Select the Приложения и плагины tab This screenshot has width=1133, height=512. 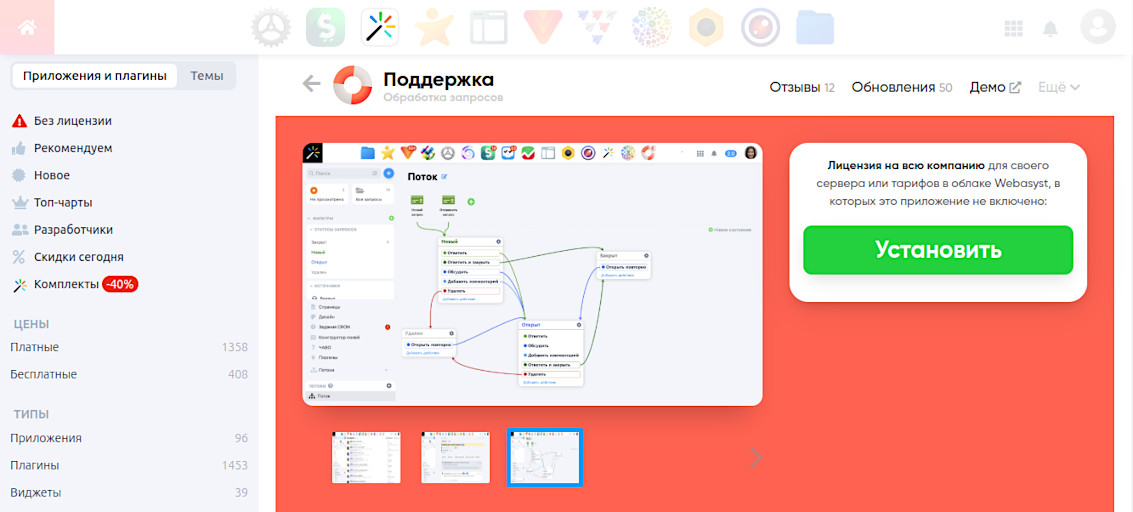point(95,75)
